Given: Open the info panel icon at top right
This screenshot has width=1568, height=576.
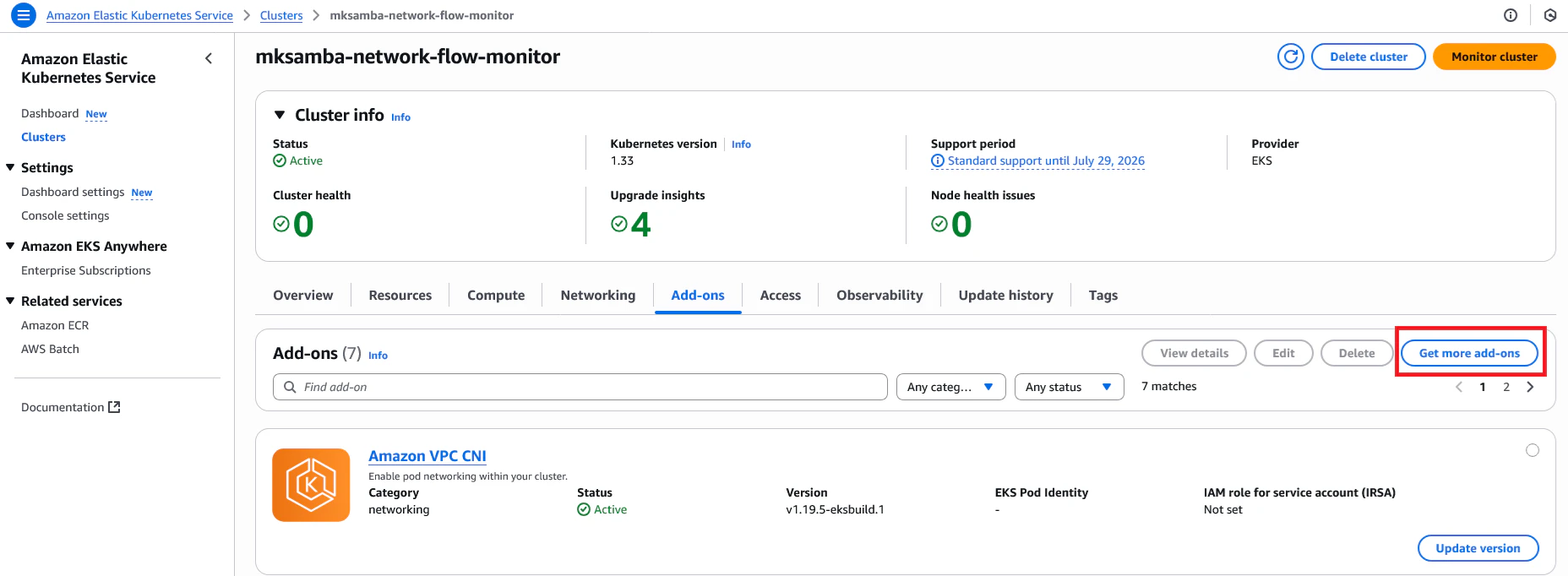Looking at the screenshot, I should 1511,15.
